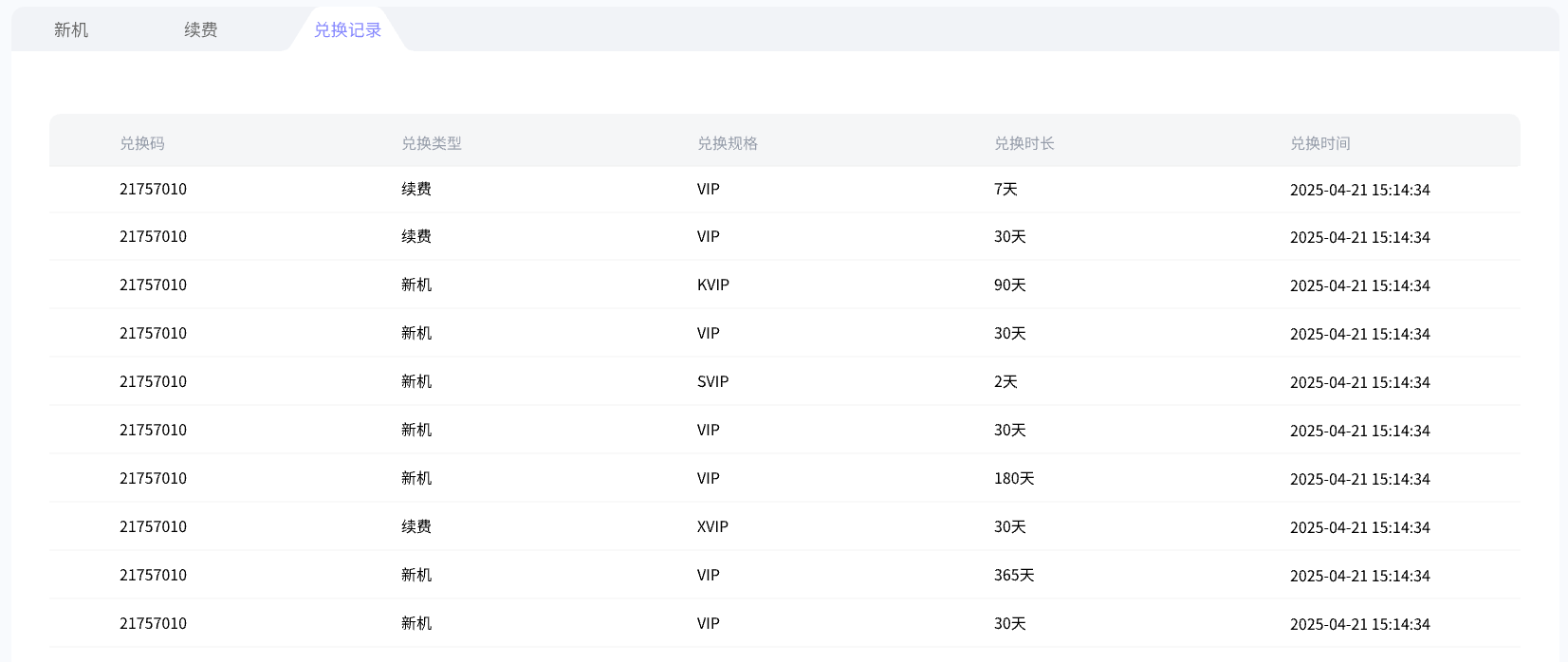Image resolution: width=1568 pixels, height=662 pixels.
Task: Select the 兑换记录 tab
Action: tap(347, 30)
